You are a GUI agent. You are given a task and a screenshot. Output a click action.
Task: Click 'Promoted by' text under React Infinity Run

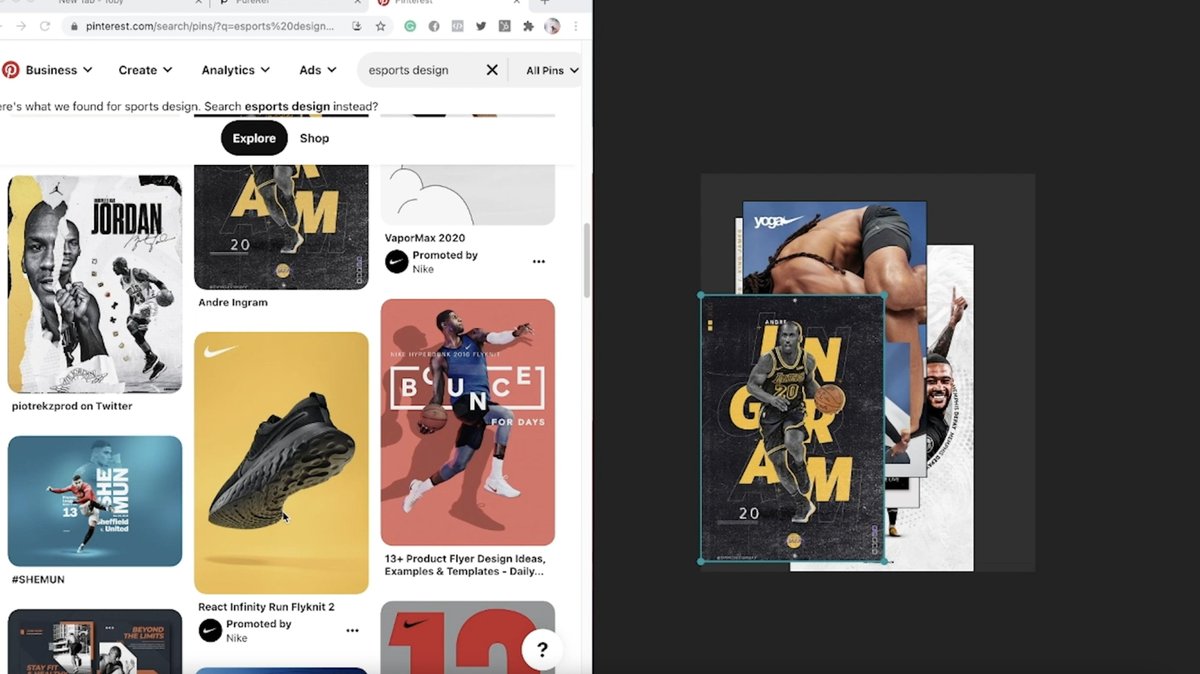pos(259,624)
